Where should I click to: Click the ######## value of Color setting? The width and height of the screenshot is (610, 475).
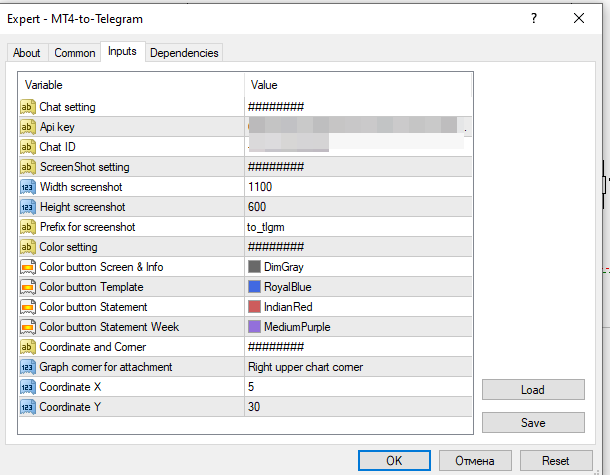point(276,247)
